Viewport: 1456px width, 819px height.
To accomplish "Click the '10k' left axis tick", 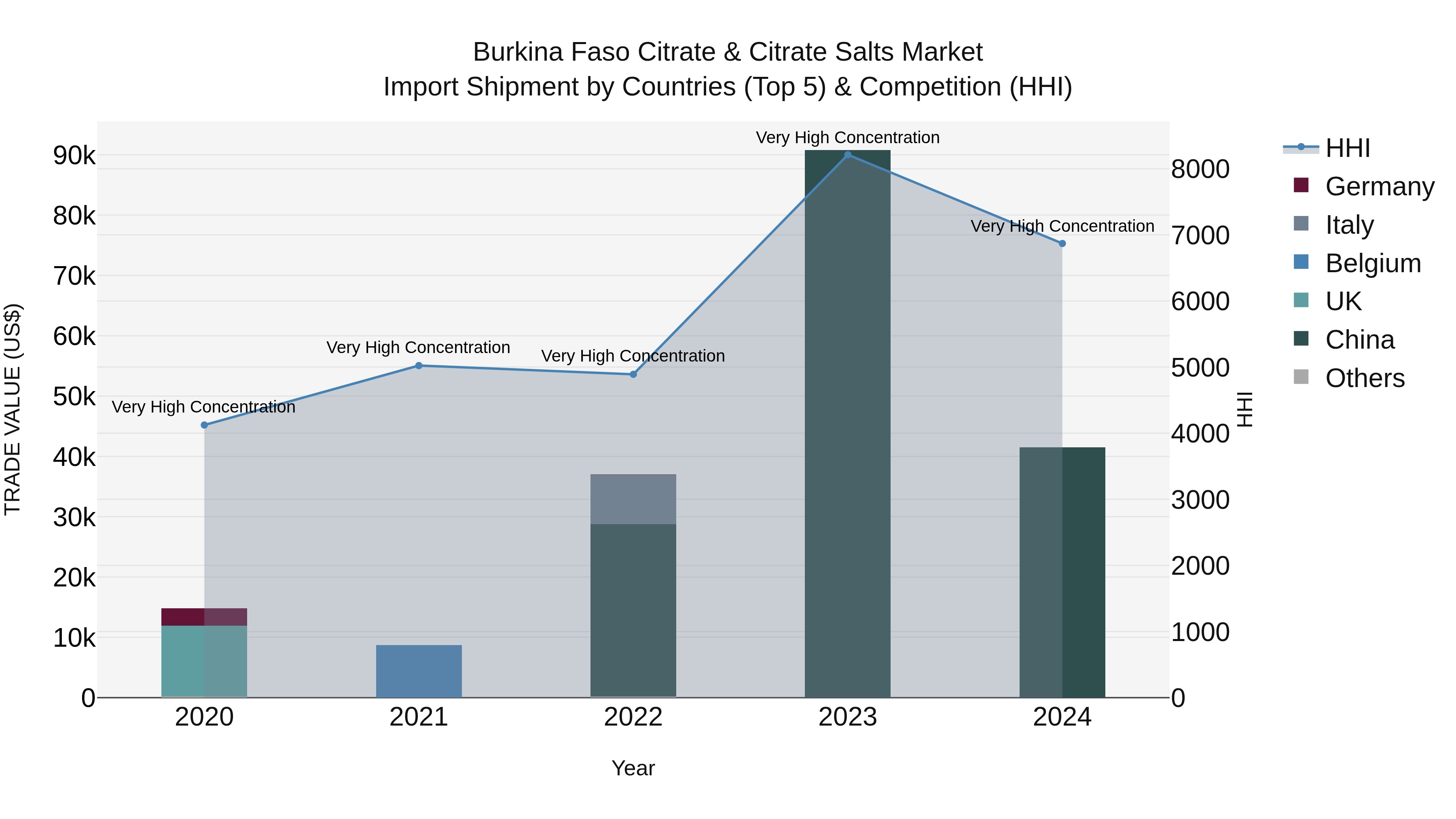I will [x=74, y=638].
